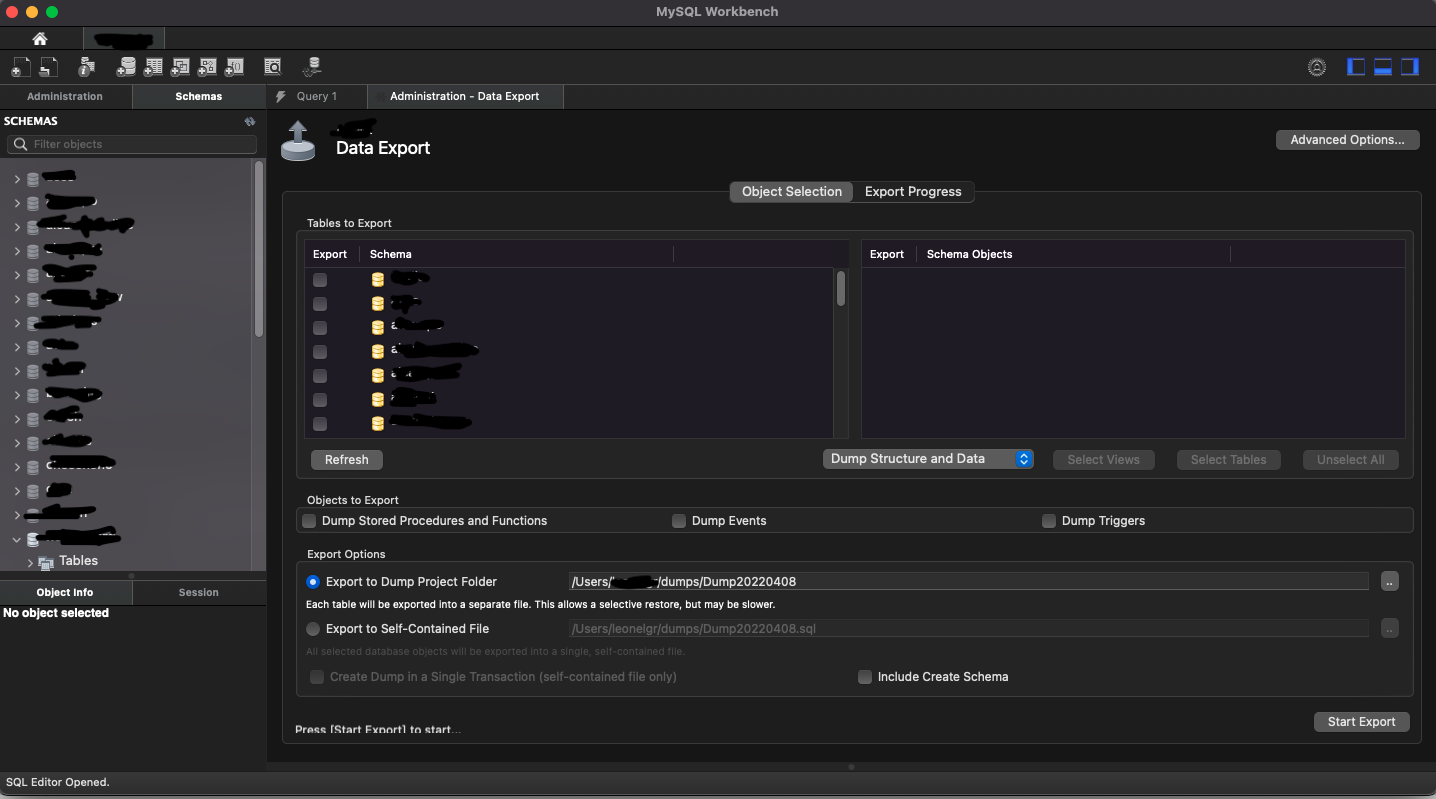Check Include Create Schema
1436x799 pixels.
click(x=865, y=677)
